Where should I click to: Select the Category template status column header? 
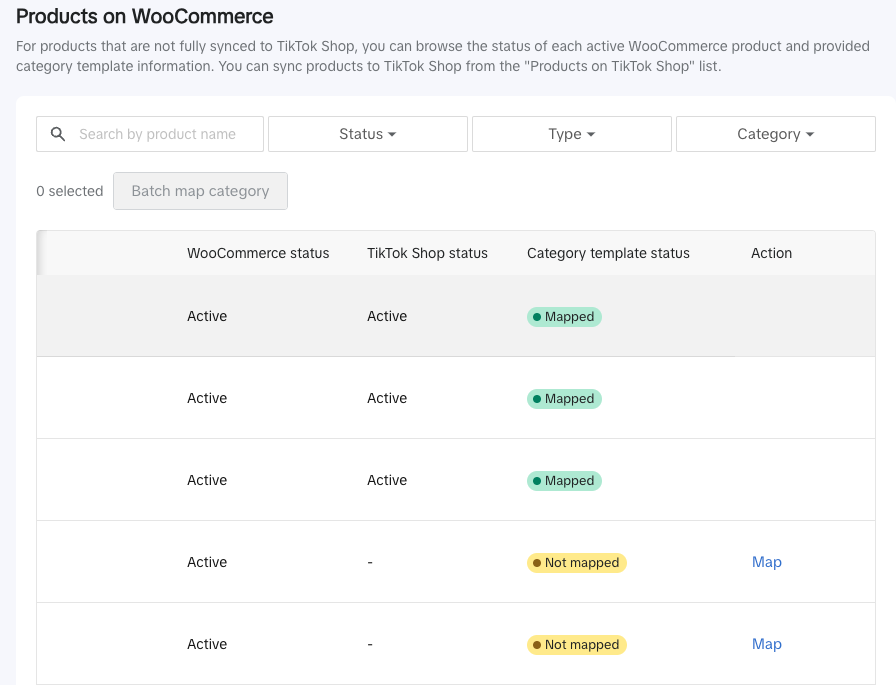(x=608, y=253)
